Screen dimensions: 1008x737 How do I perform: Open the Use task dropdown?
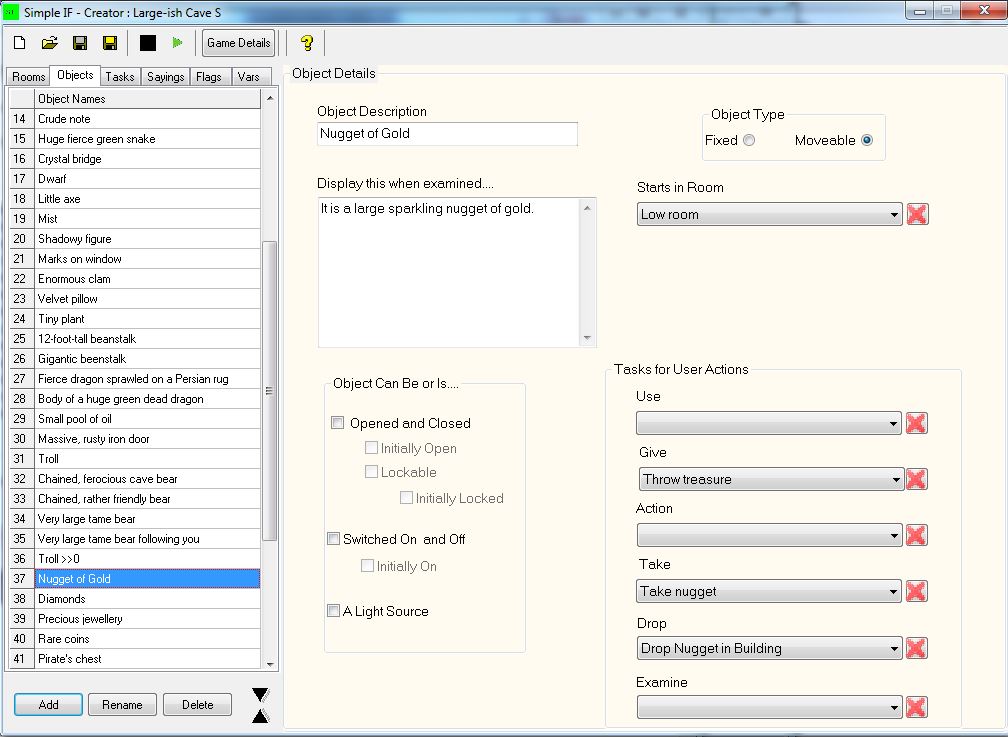[x=769, y=423]
